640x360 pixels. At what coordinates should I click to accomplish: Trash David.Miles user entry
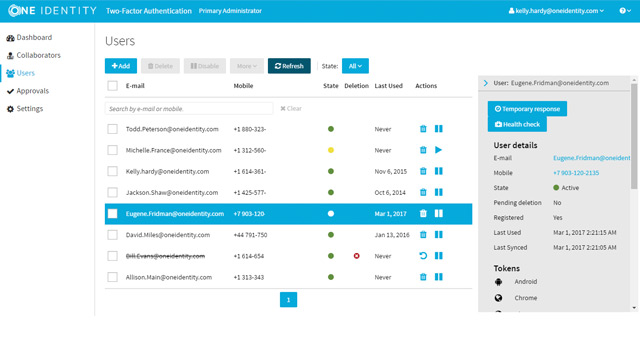423,235
